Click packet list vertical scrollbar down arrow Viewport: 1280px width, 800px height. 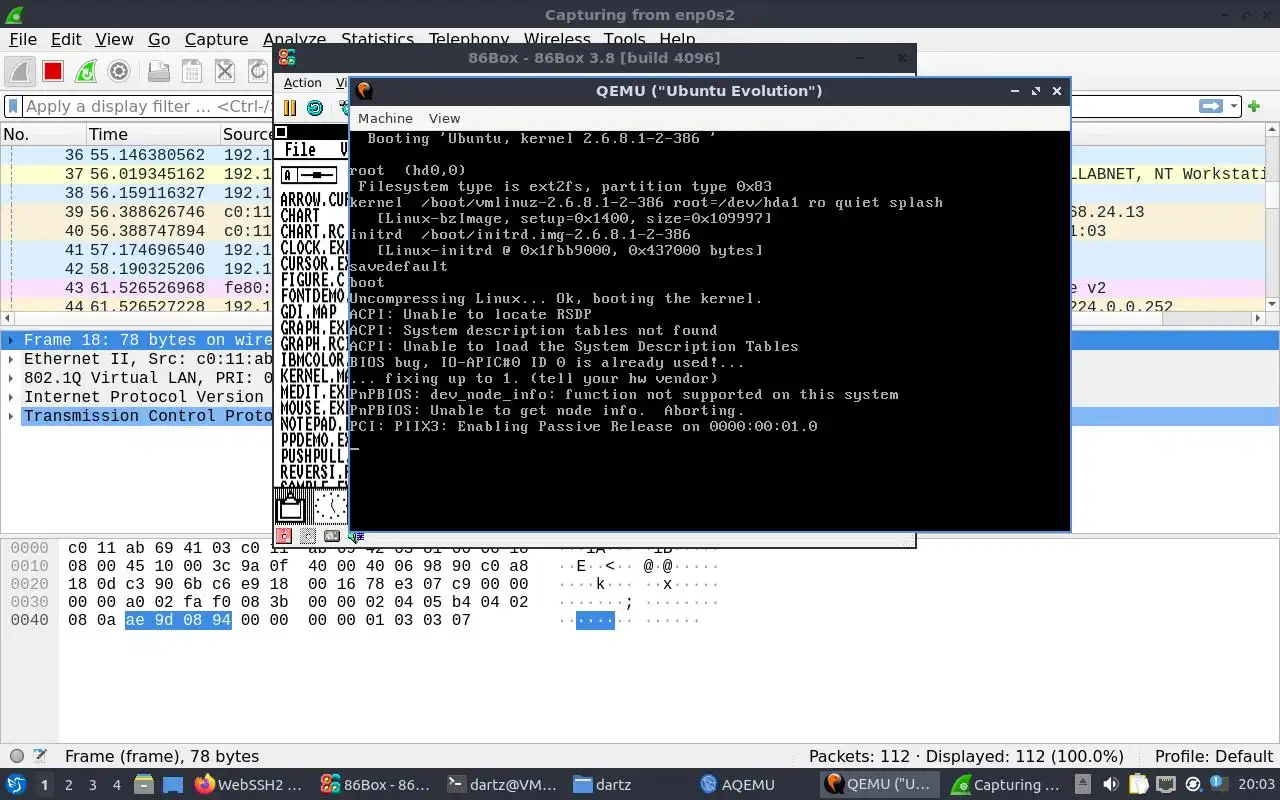point(1272,304)
